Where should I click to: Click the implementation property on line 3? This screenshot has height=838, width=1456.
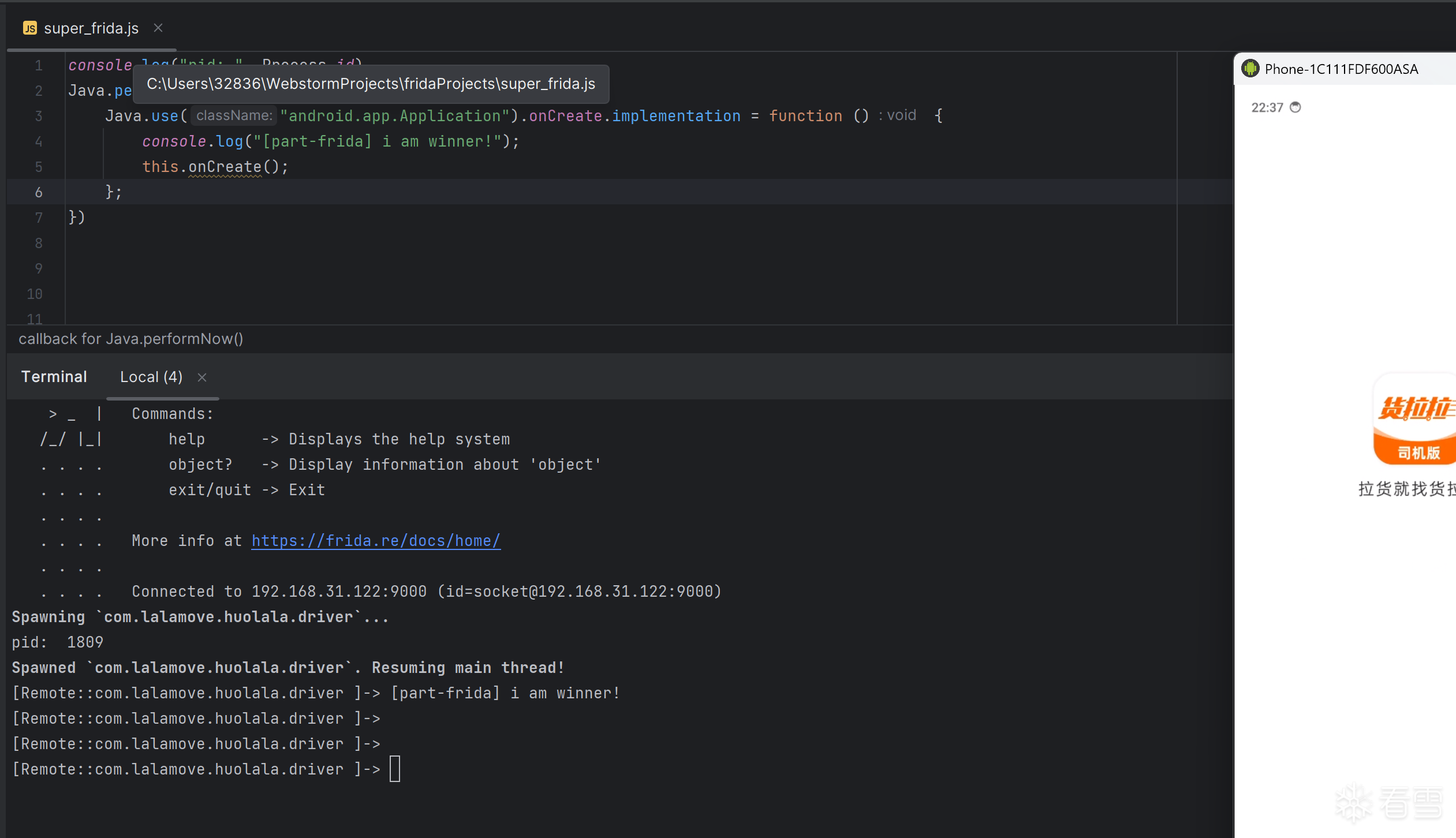coord(676,115)
